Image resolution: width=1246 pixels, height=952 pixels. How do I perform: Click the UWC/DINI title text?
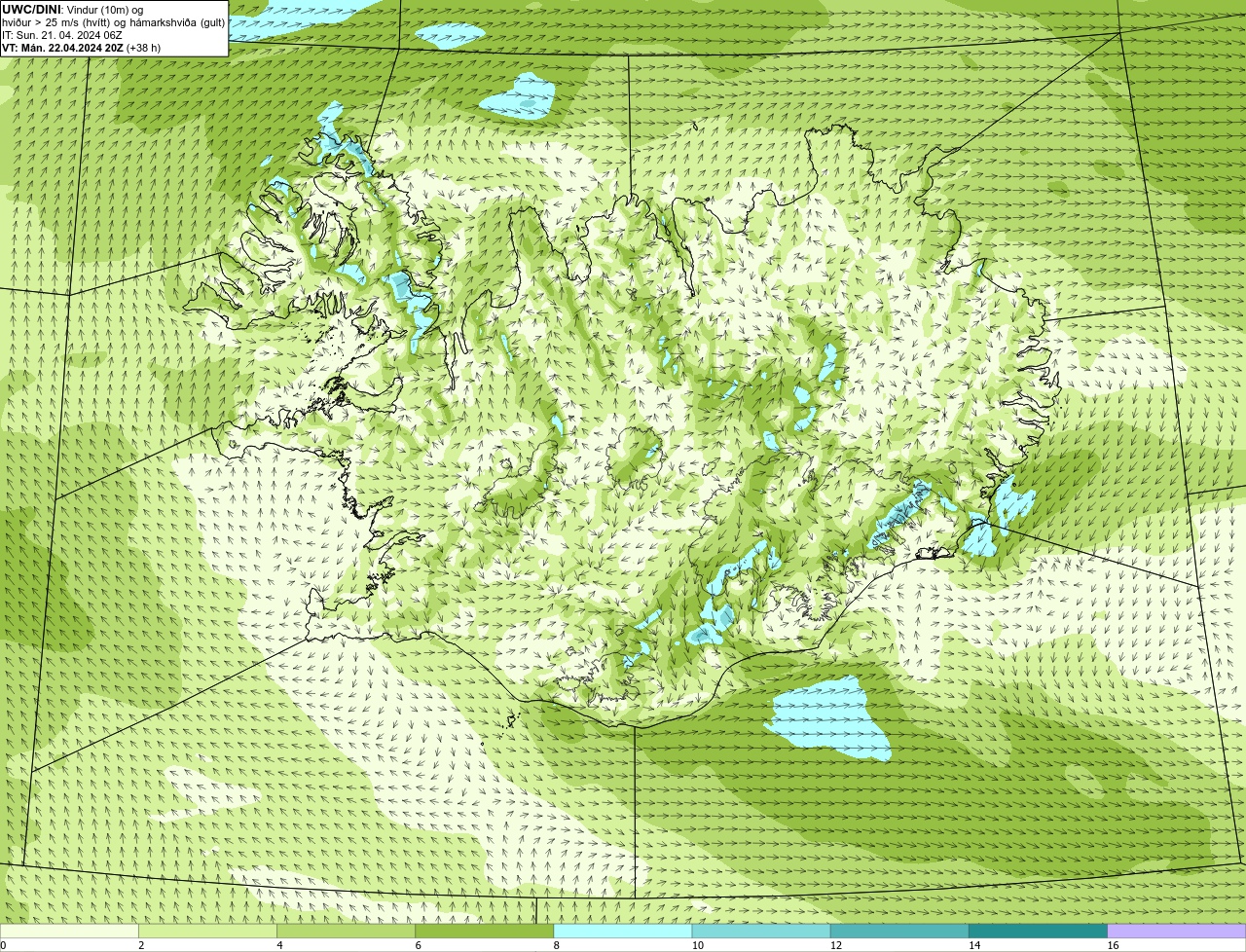[x=32, y=10]
